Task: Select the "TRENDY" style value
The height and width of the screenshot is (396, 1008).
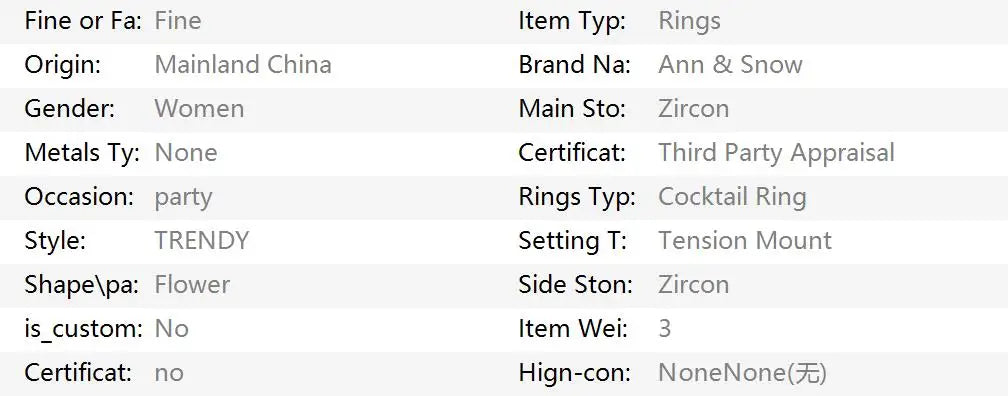Action: coord(202,240)
